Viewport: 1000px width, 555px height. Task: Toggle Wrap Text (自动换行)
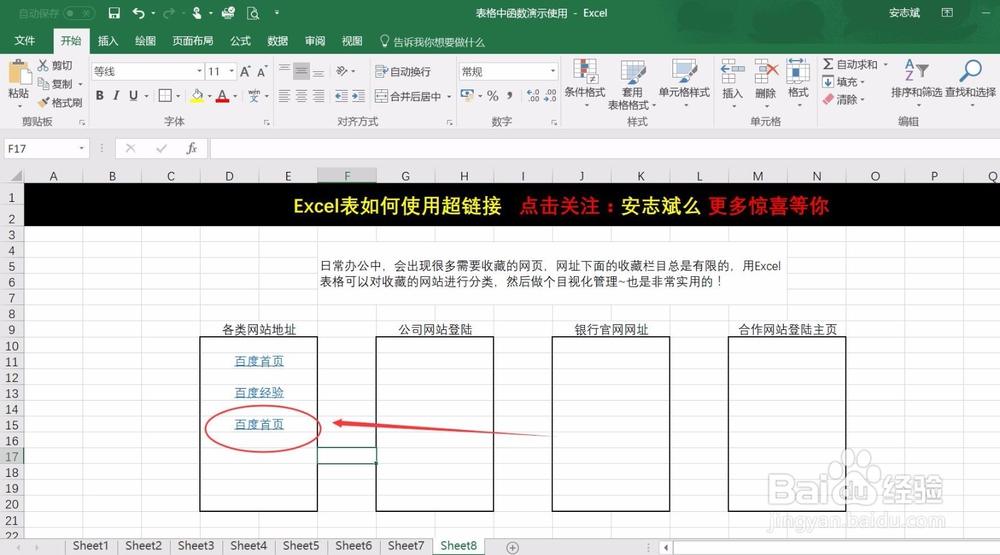[403, 71]
